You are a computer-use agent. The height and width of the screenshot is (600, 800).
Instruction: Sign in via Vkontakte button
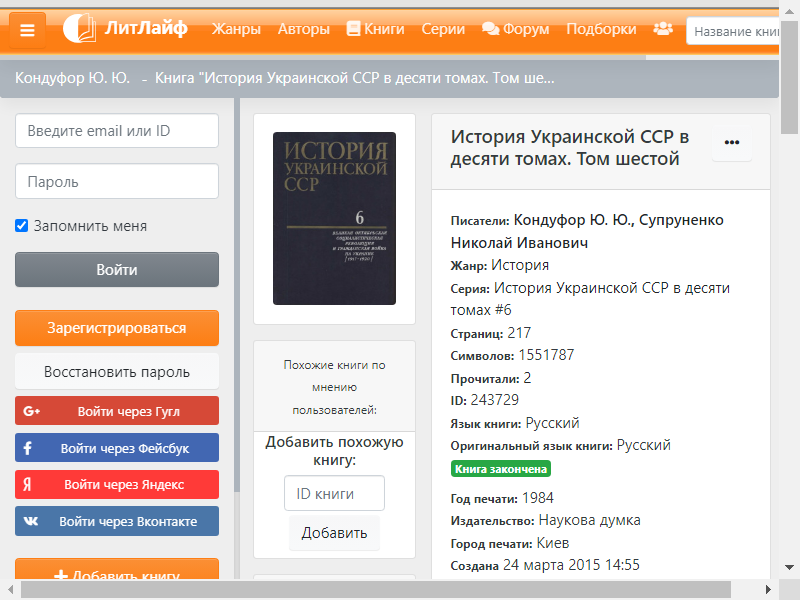tap(117, 521)
